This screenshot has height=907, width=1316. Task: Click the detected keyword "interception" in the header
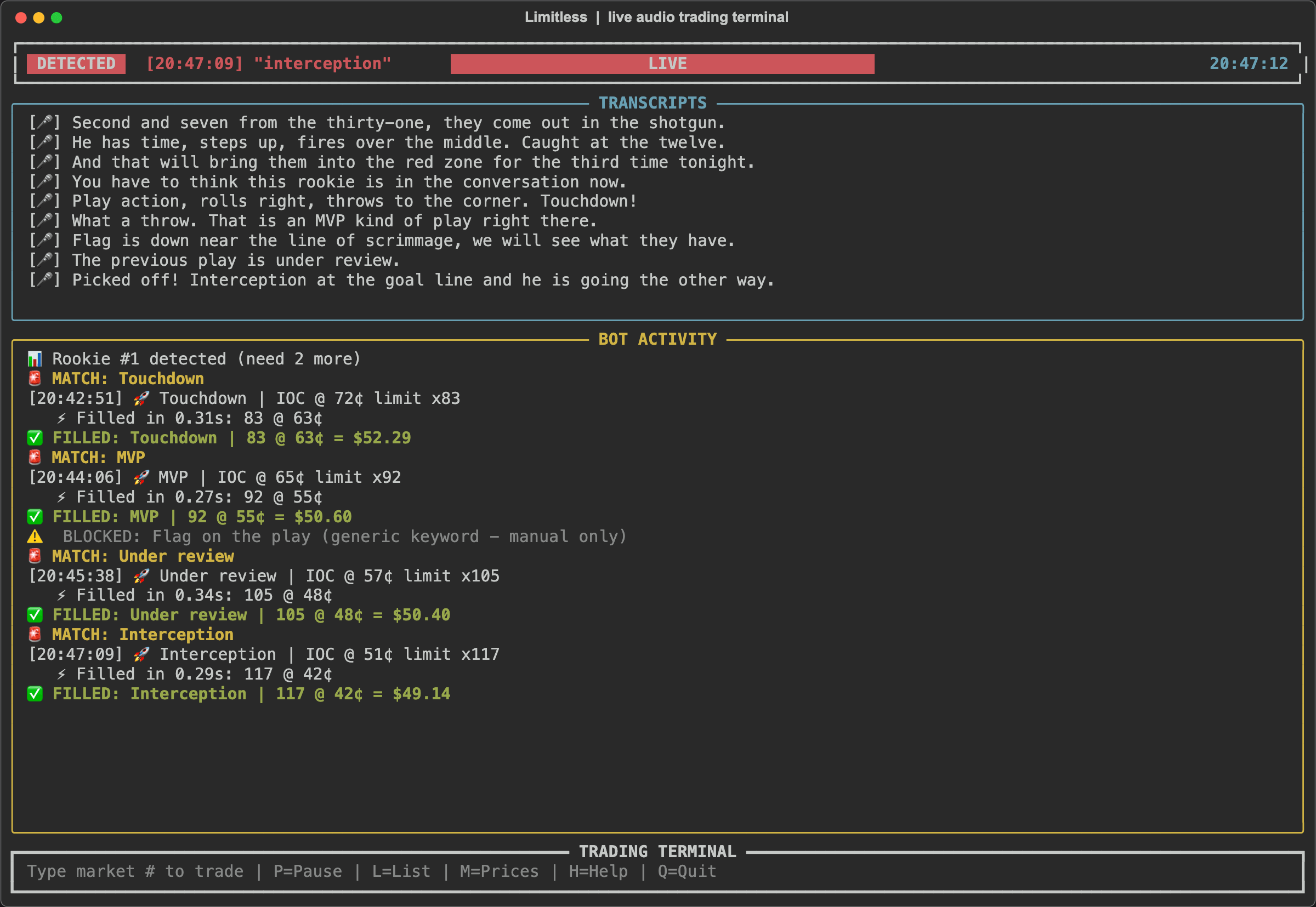click(322, 64)
